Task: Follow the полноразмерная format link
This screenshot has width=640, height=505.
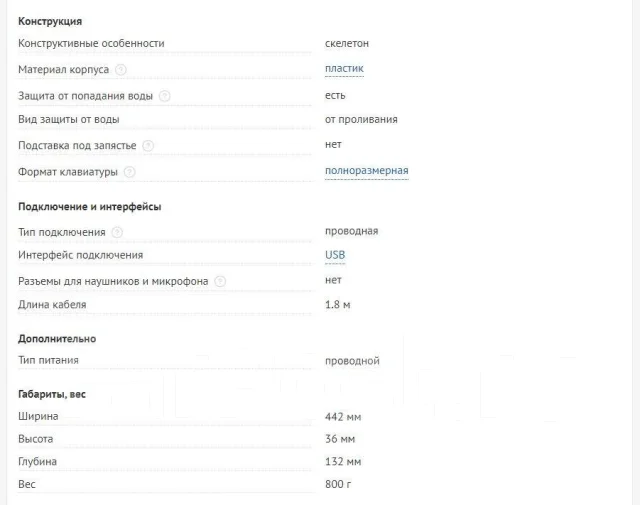Action: (x=367, y=171)
